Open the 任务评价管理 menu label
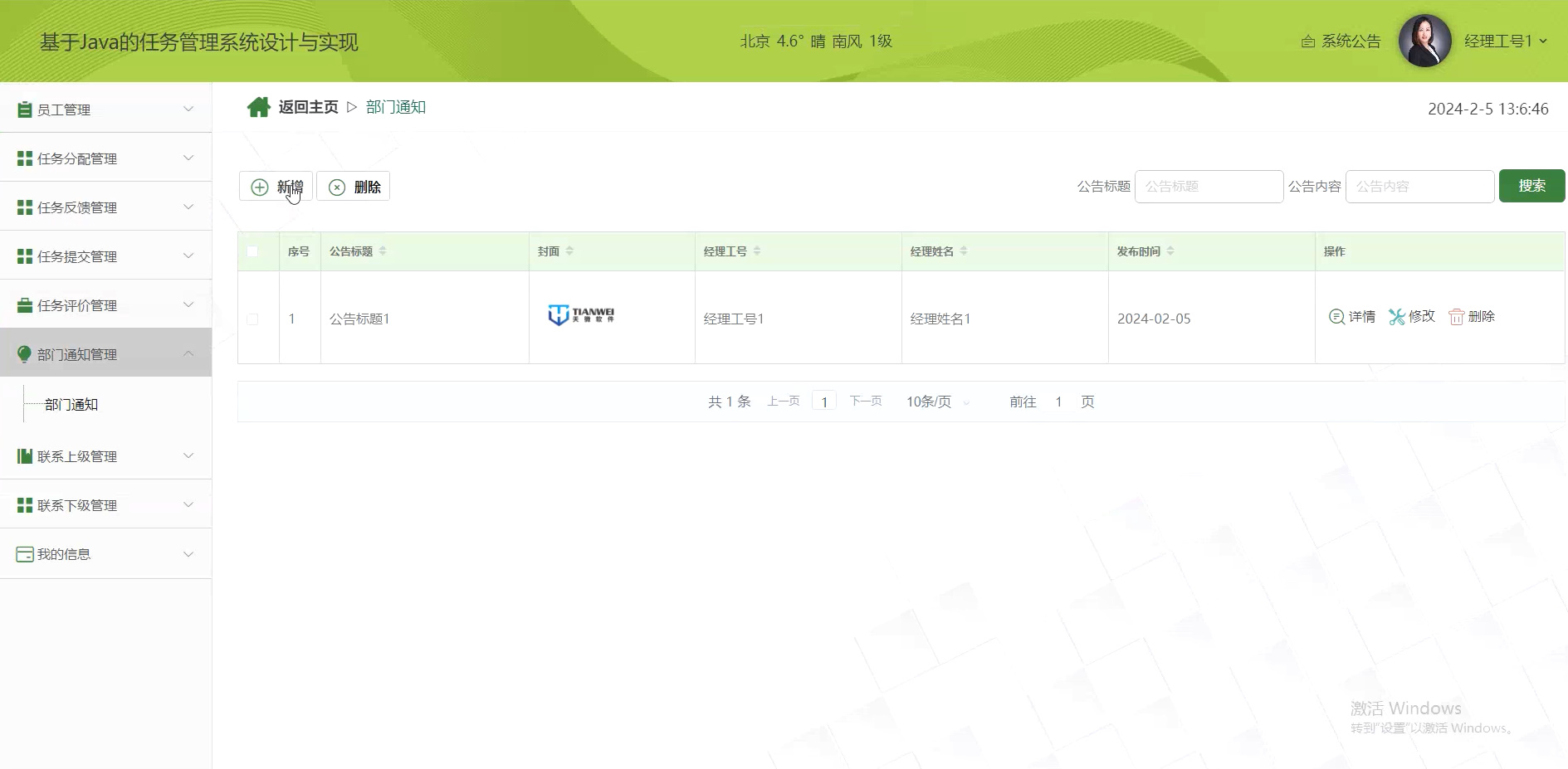The image size is (1568, 769). click(x=77, y=305)
